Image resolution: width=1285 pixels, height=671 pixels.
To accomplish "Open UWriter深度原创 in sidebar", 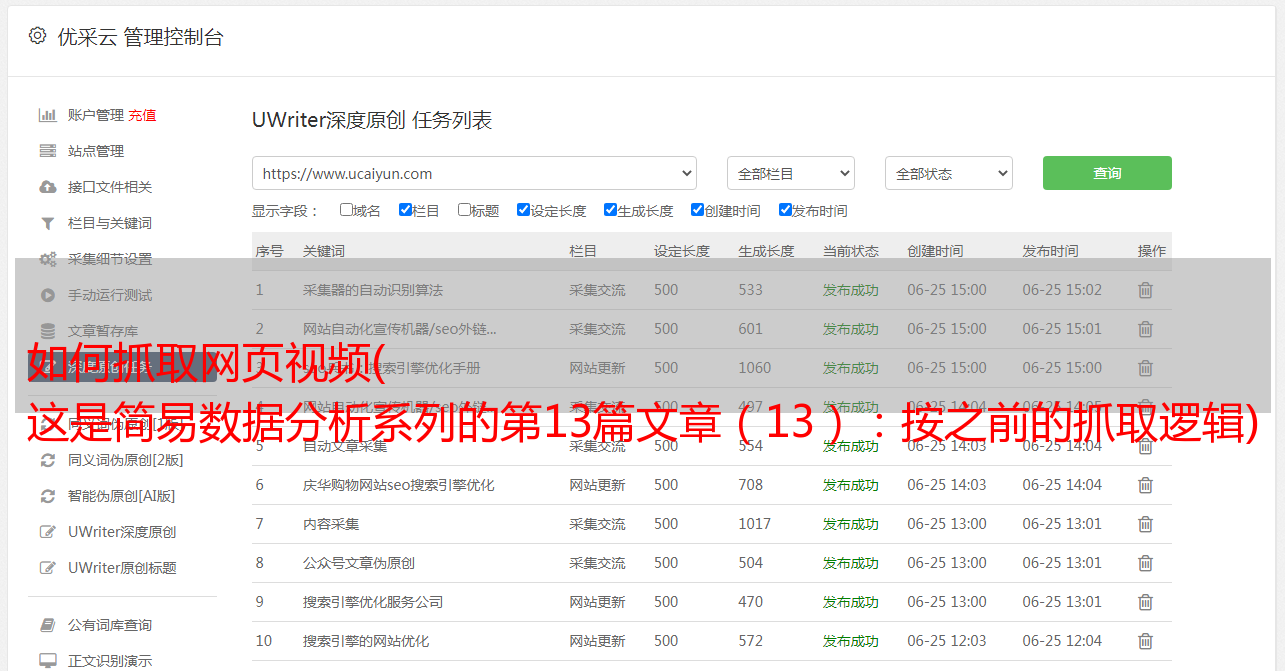I will click(122, 532).
